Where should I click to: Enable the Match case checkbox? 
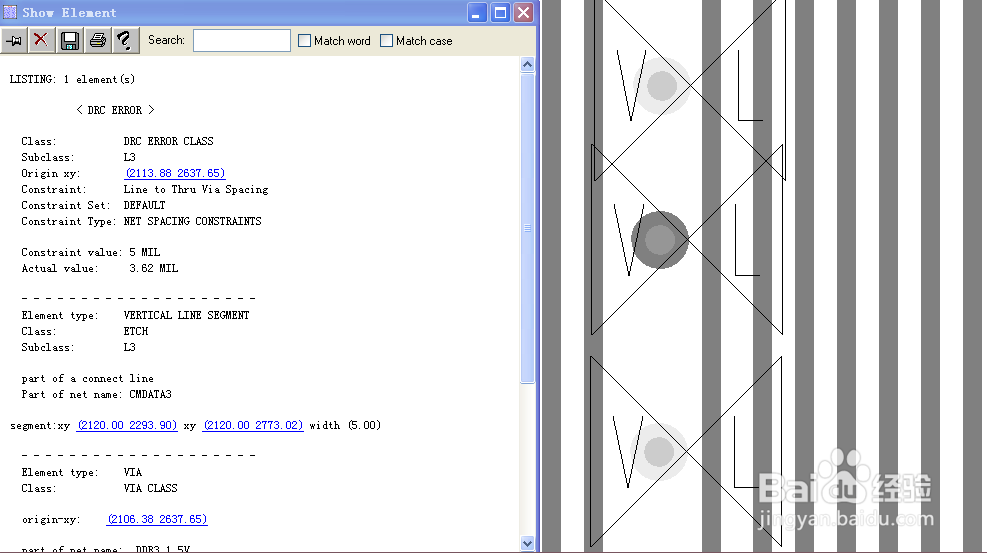point(386,41)
